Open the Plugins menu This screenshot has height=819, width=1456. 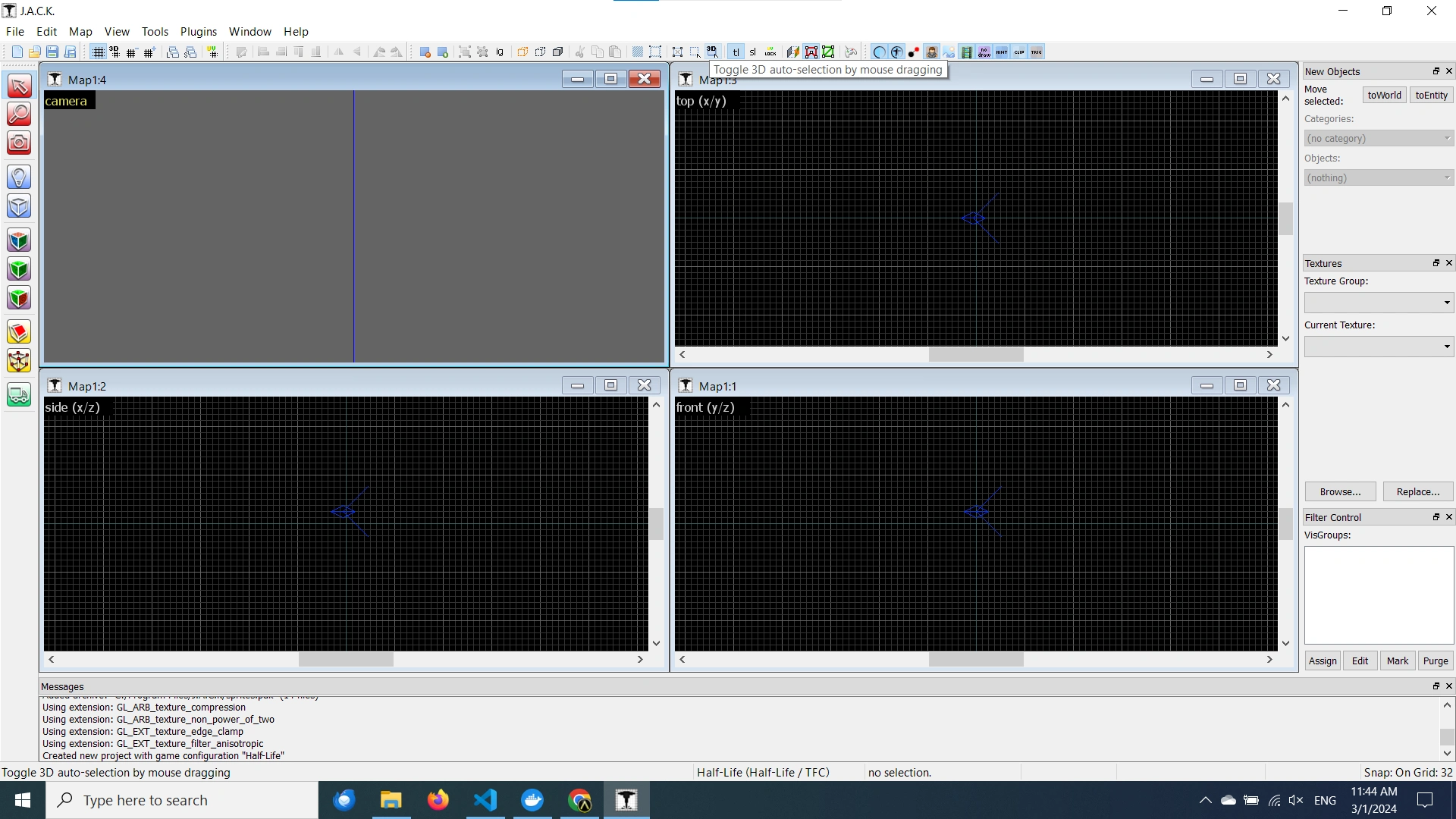pos(199,31)
